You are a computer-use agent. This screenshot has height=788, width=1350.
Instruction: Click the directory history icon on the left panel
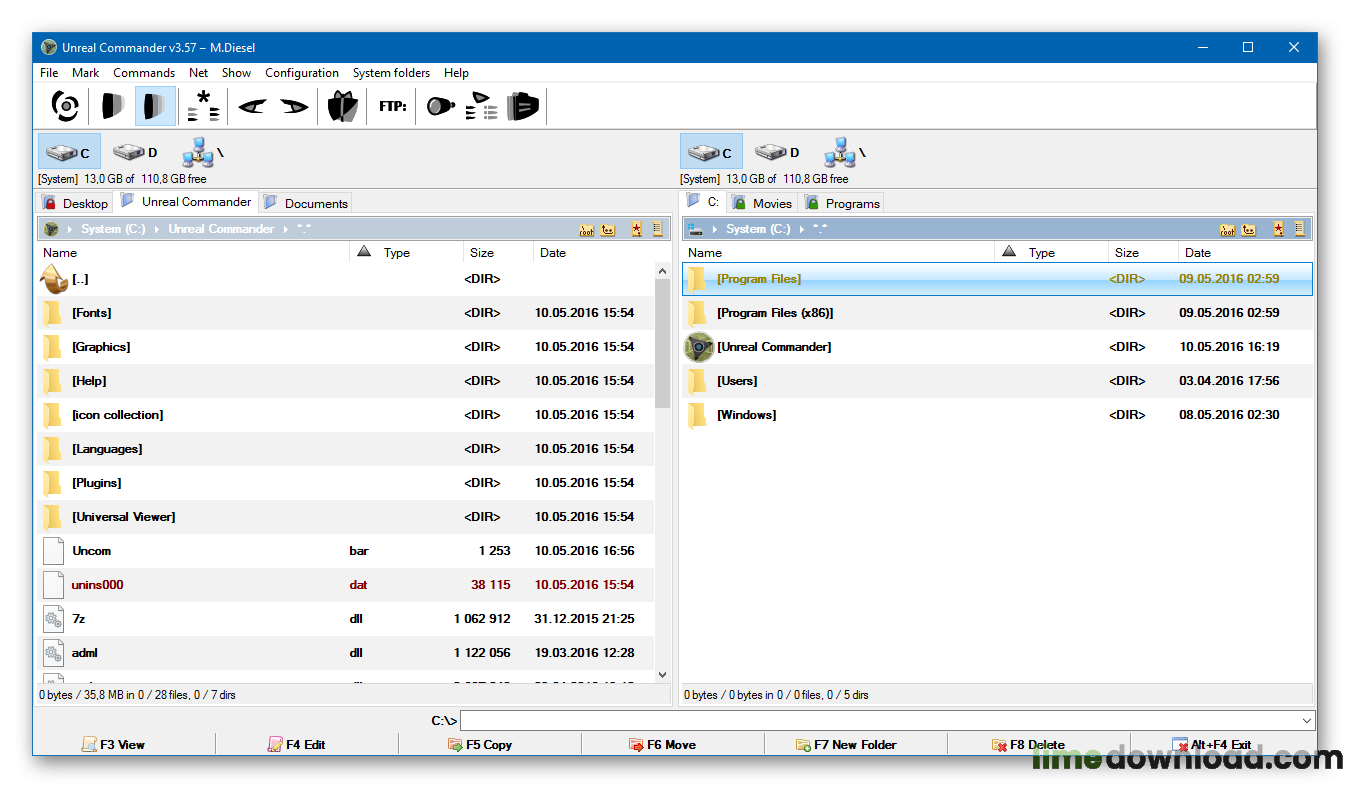[x=657, y=229]
